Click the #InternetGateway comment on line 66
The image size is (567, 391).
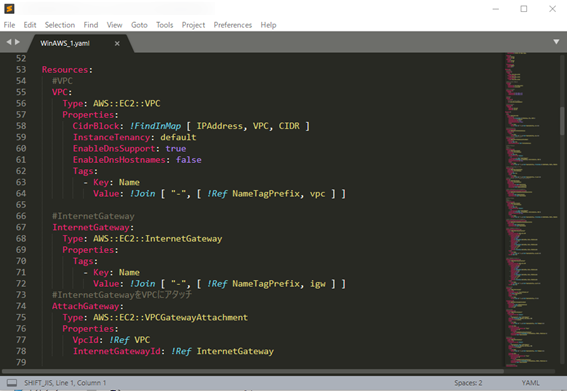[x=93, y=216]
